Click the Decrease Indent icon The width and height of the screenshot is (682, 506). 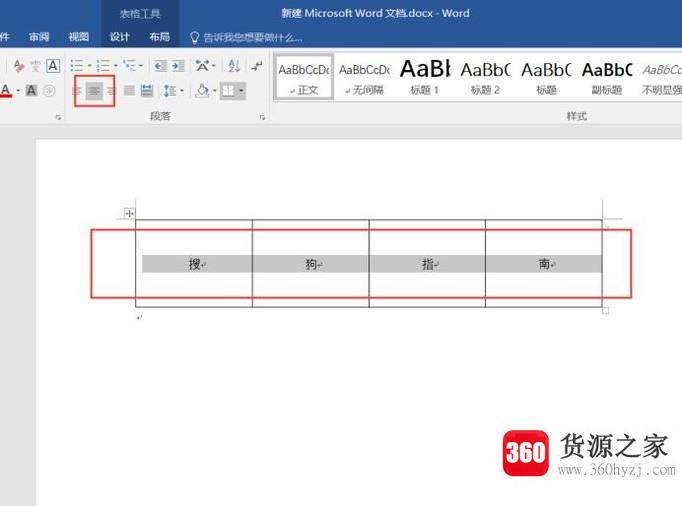coord(160,66)
